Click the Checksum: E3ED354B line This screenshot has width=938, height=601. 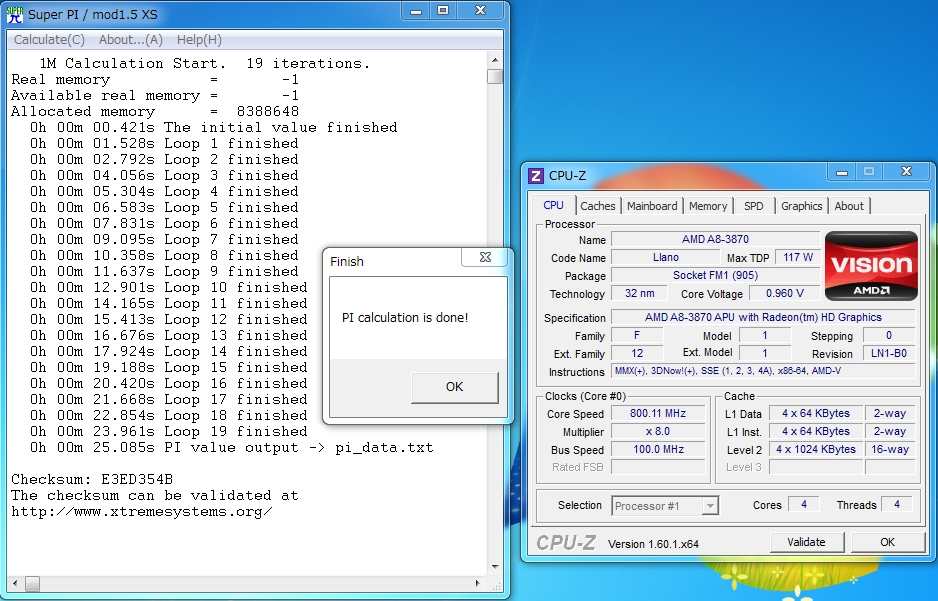point(92,480)
